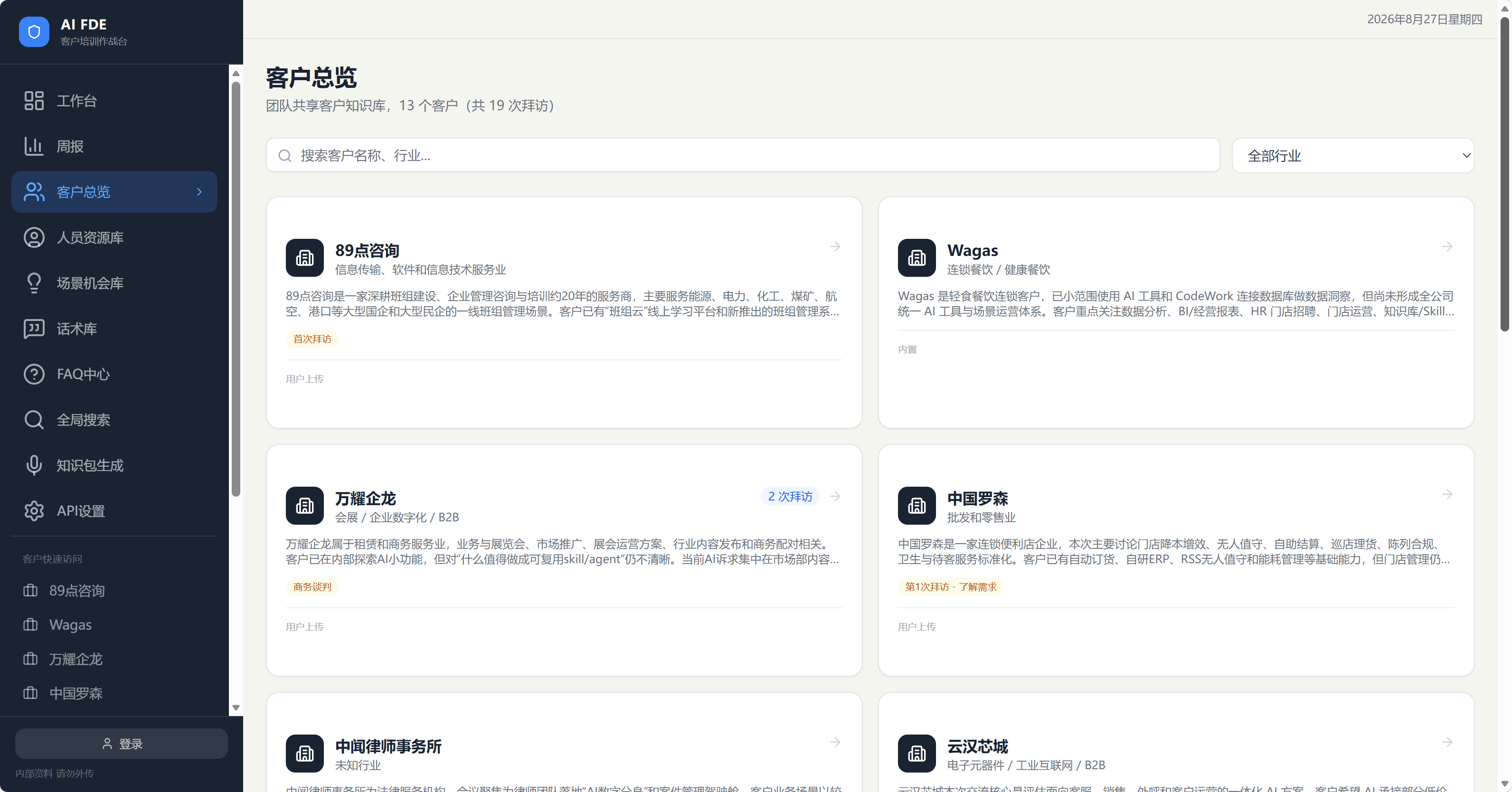
Task: Click the API设置 gear icon
Action: coord(34,511)
